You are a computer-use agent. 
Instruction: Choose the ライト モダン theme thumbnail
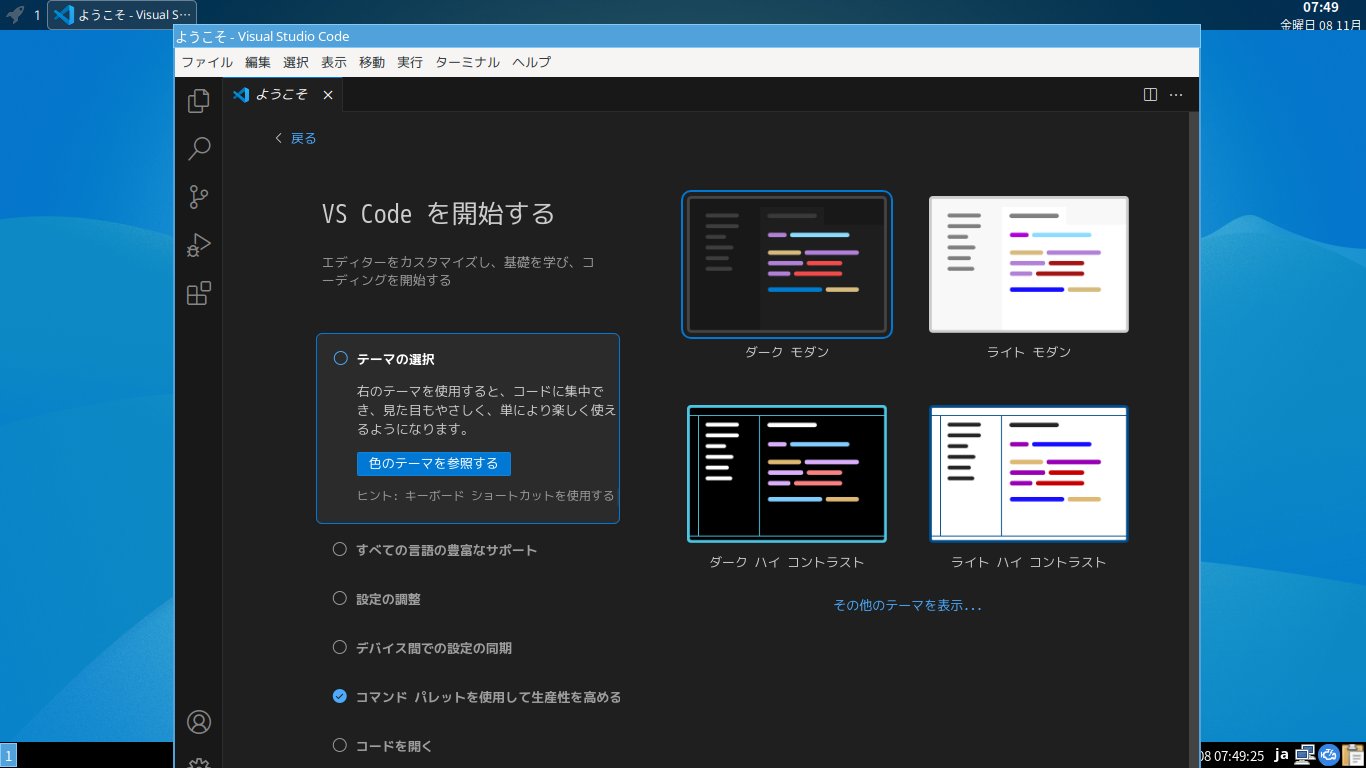(1029, 264)
